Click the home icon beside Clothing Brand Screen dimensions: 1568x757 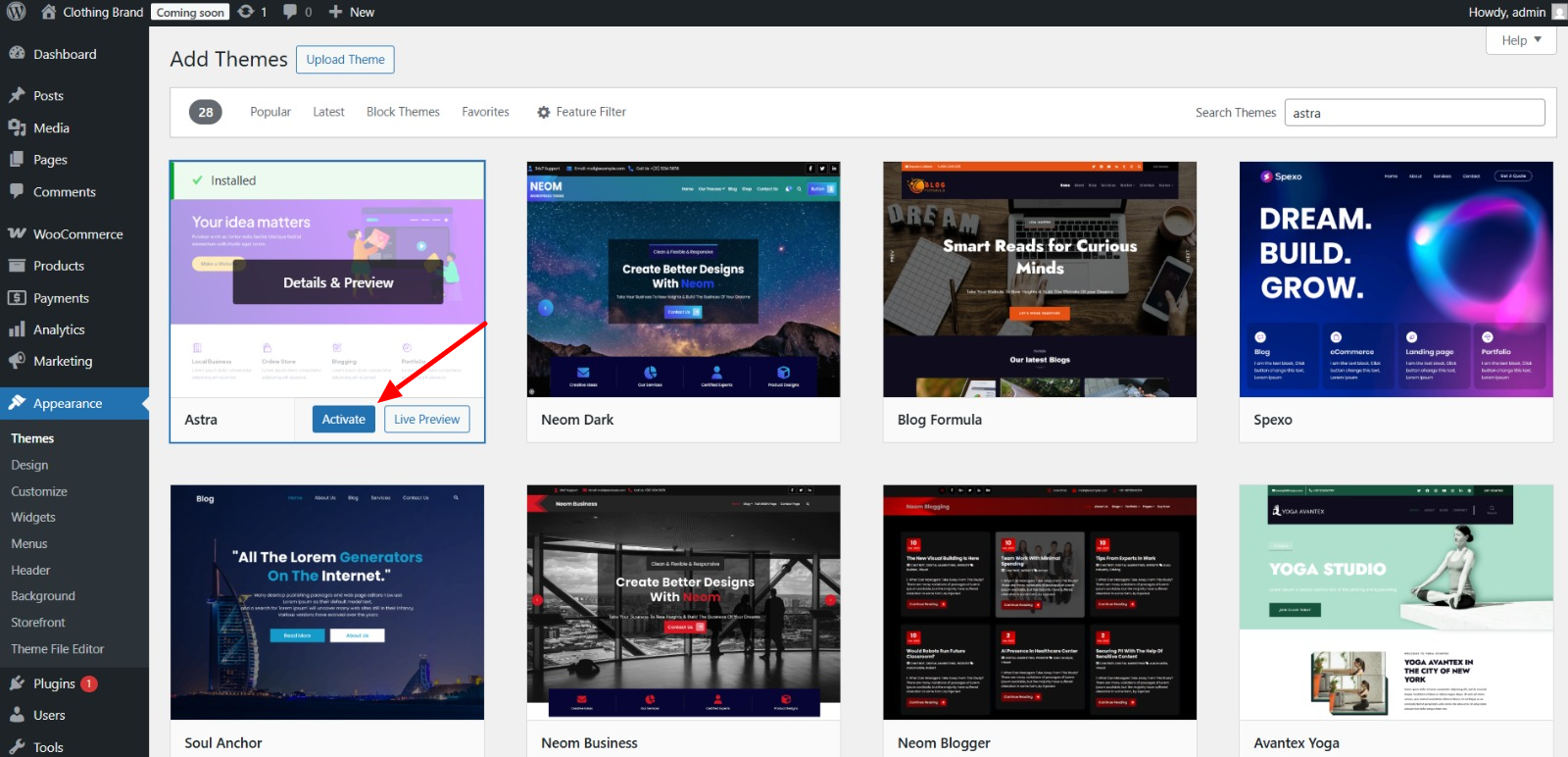point(49,12)
